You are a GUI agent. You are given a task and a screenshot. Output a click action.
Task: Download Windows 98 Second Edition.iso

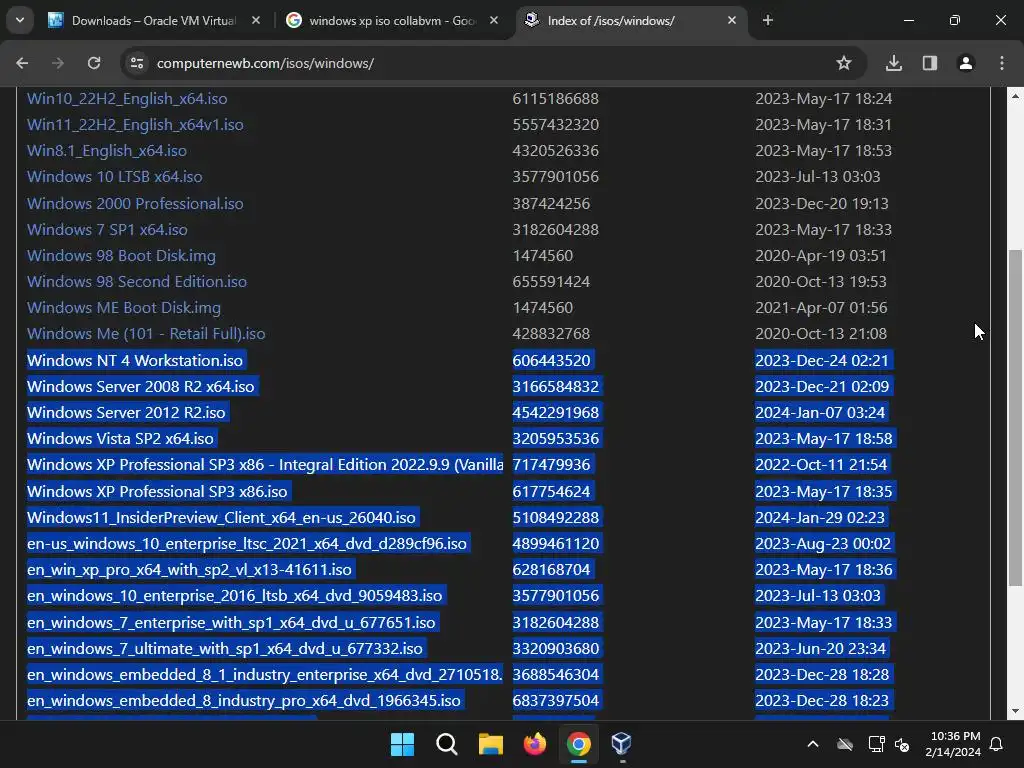[137, 281]
